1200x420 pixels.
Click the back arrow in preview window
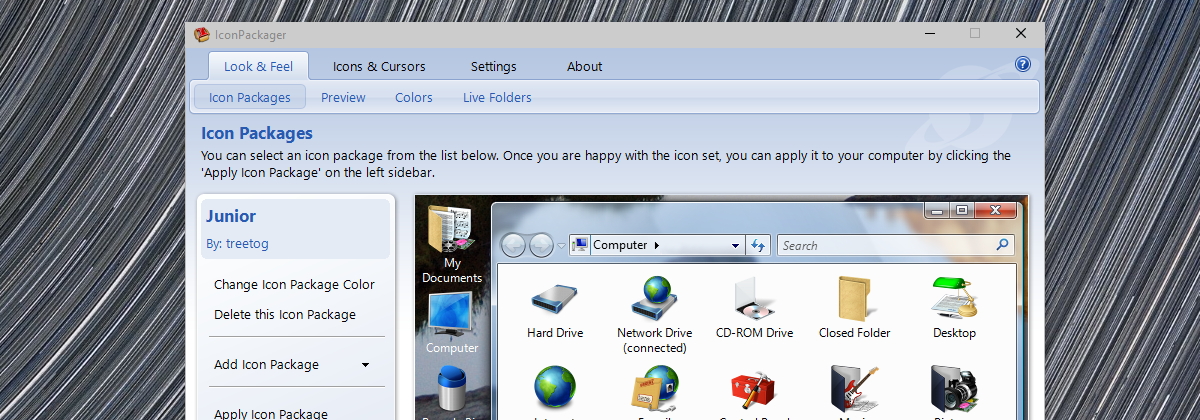coord(513,245)
